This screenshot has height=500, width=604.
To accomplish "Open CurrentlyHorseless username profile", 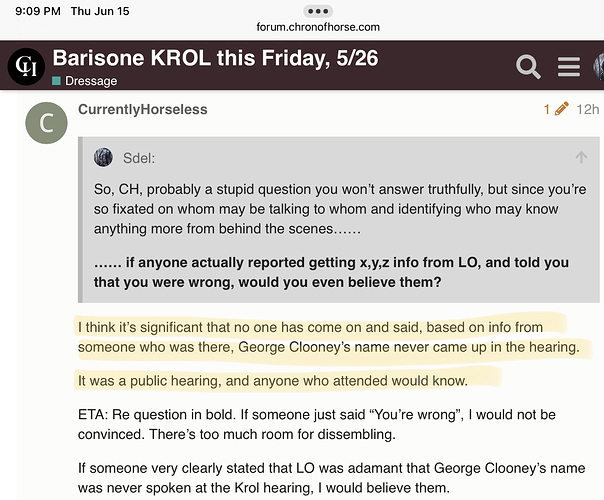I will pos(143,109).
